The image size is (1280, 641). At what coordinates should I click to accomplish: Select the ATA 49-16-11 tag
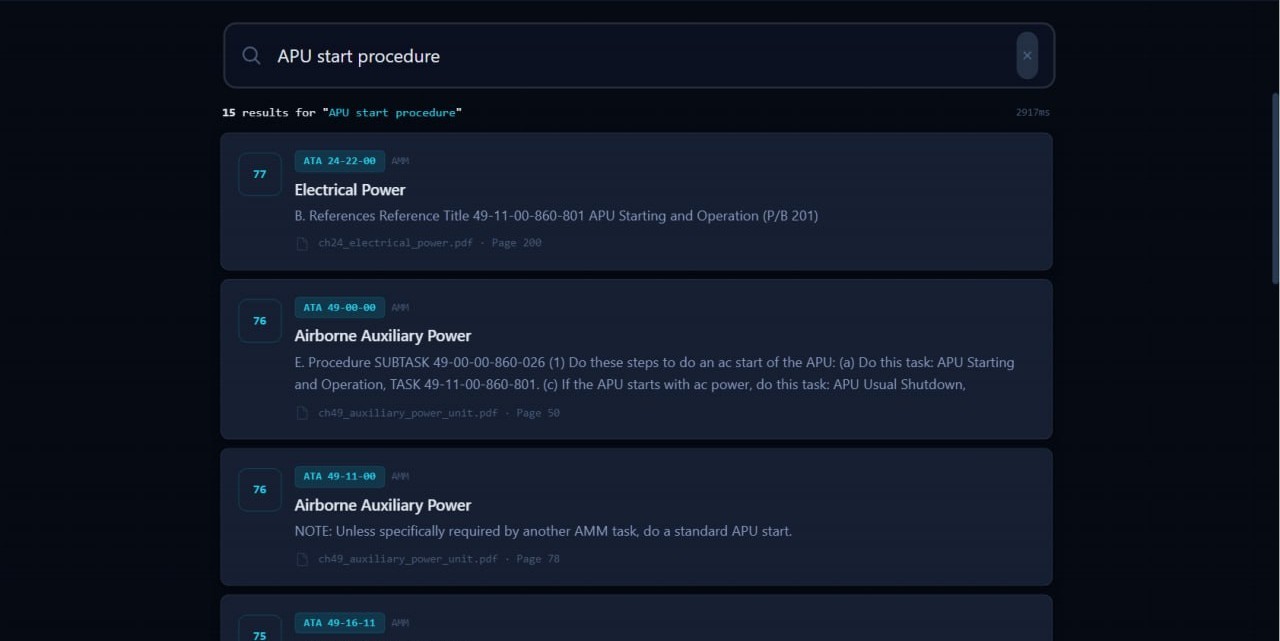(x=340, y=623)
